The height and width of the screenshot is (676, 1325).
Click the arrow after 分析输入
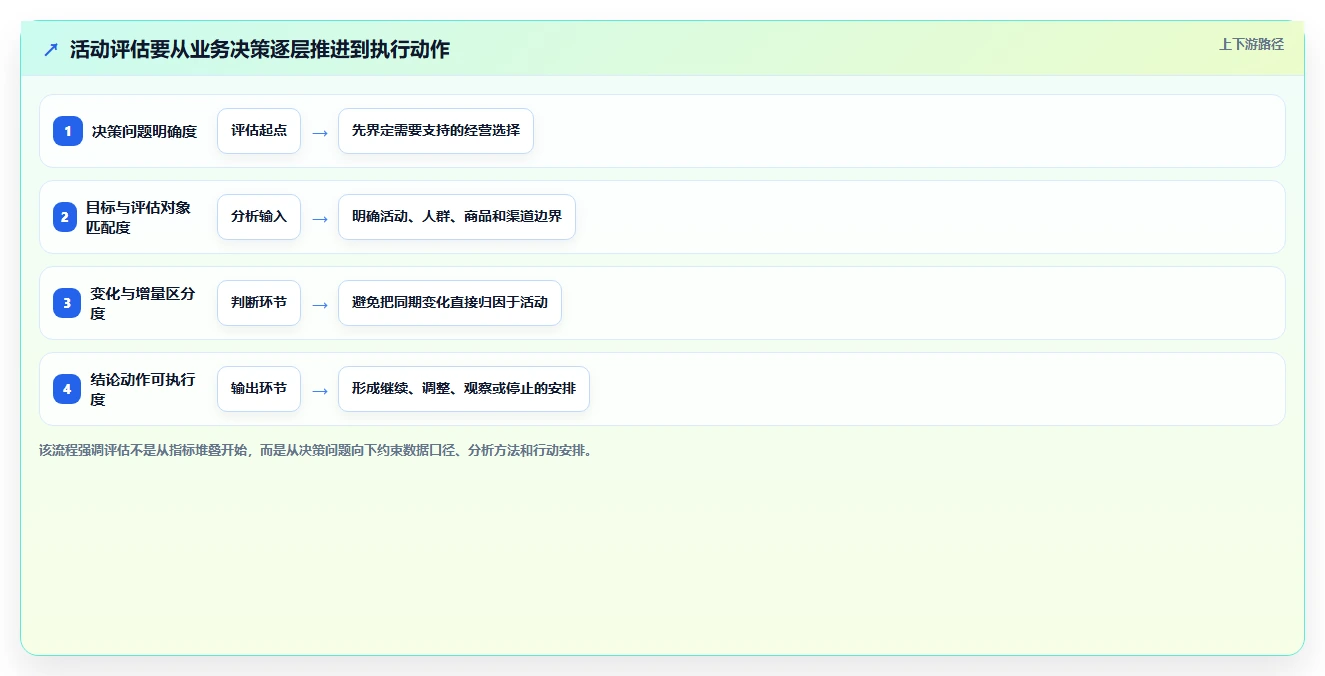point(319,218)
